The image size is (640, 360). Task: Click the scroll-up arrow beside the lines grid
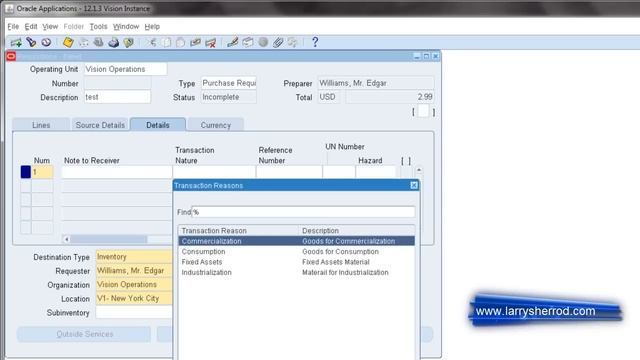(x=419, y=170)
